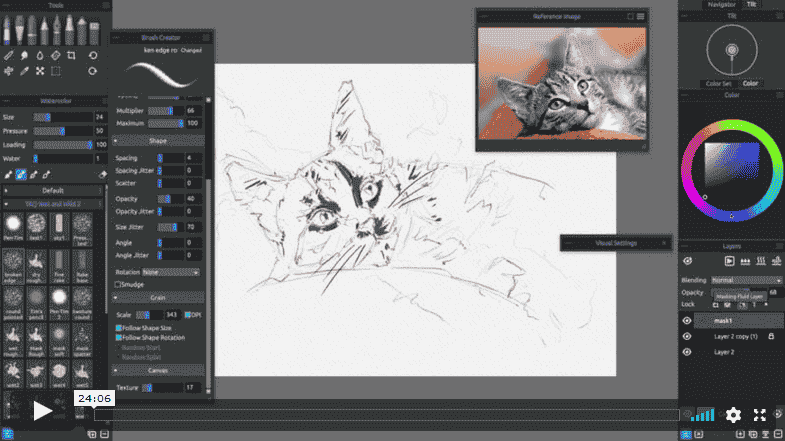Pick a shade in the color square

(731, 165)
